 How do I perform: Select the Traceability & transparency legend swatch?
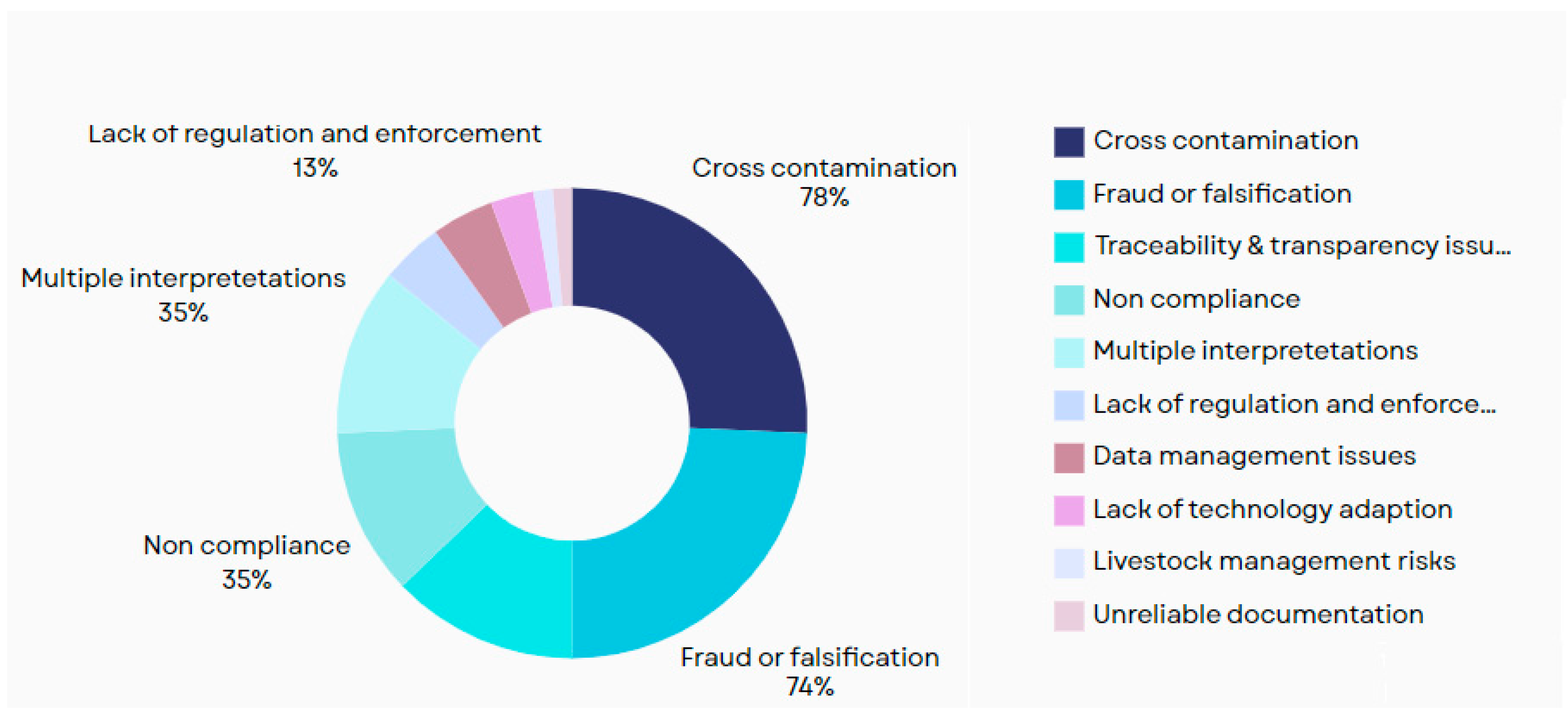(1068, 247)
